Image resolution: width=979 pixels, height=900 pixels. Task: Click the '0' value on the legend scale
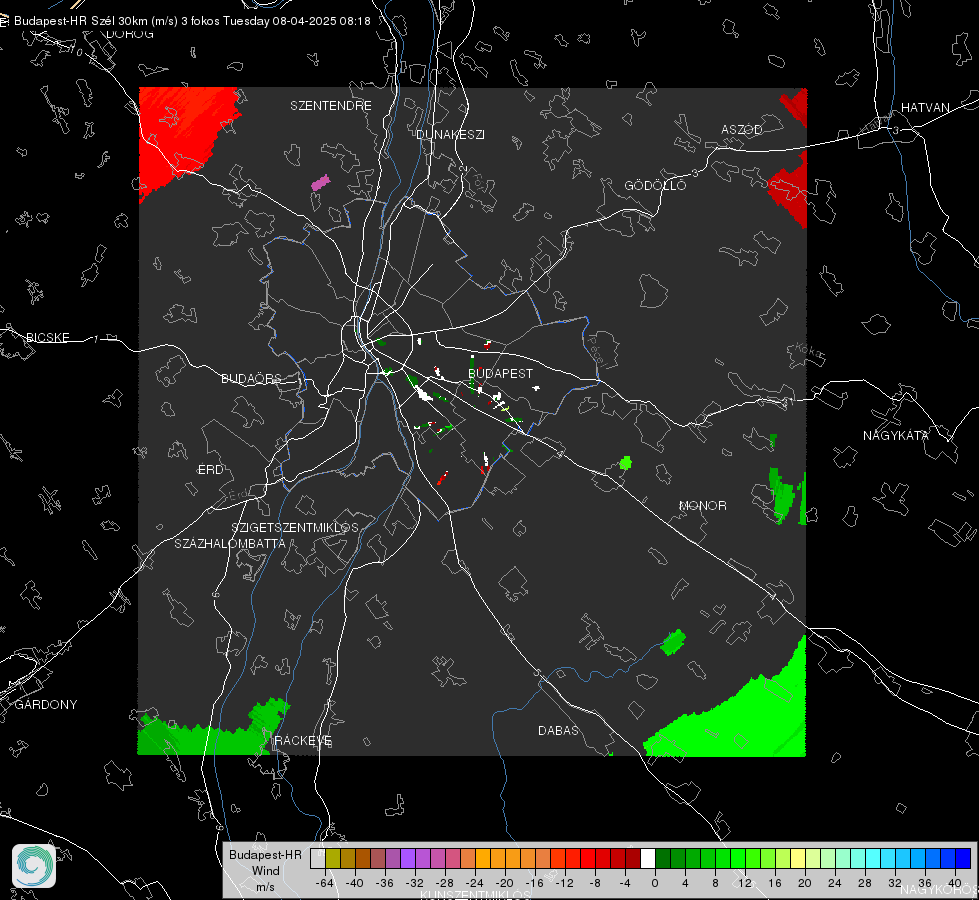coord(655,883)
